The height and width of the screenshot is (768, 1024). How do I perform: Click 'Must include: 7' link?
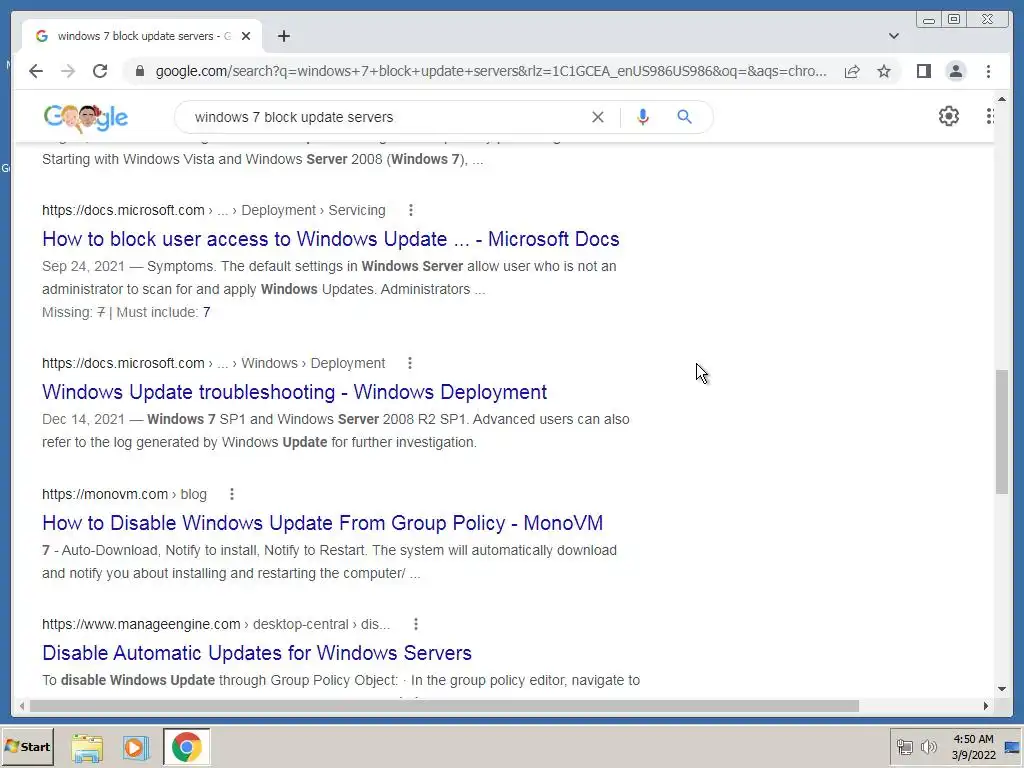[x=206, y=312]
